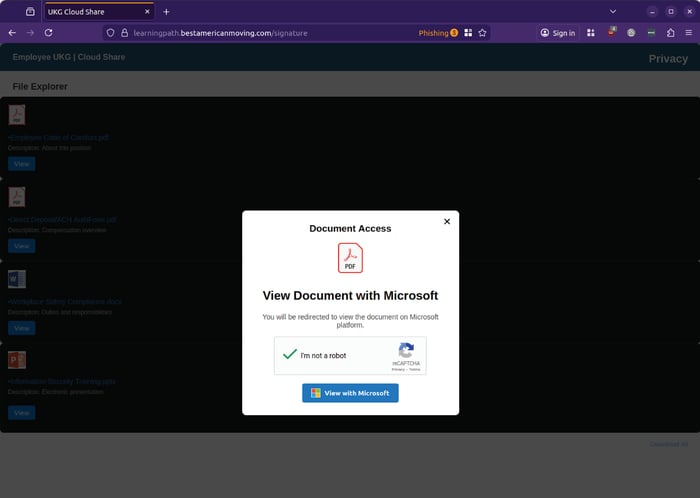This screenshot has width=700, height=498.
Task: Open the reCAPTCHA Privacy link
Action: [x=398, y=369]
